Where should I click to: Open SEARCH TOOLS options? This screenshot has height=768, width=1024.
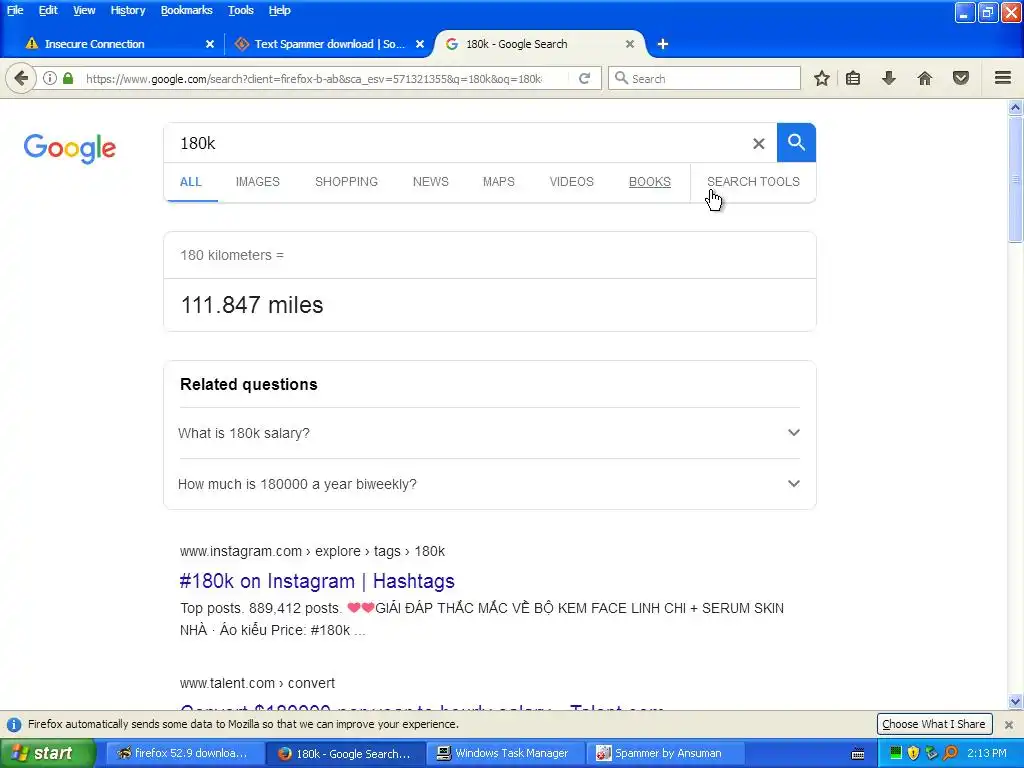[753, 182]
